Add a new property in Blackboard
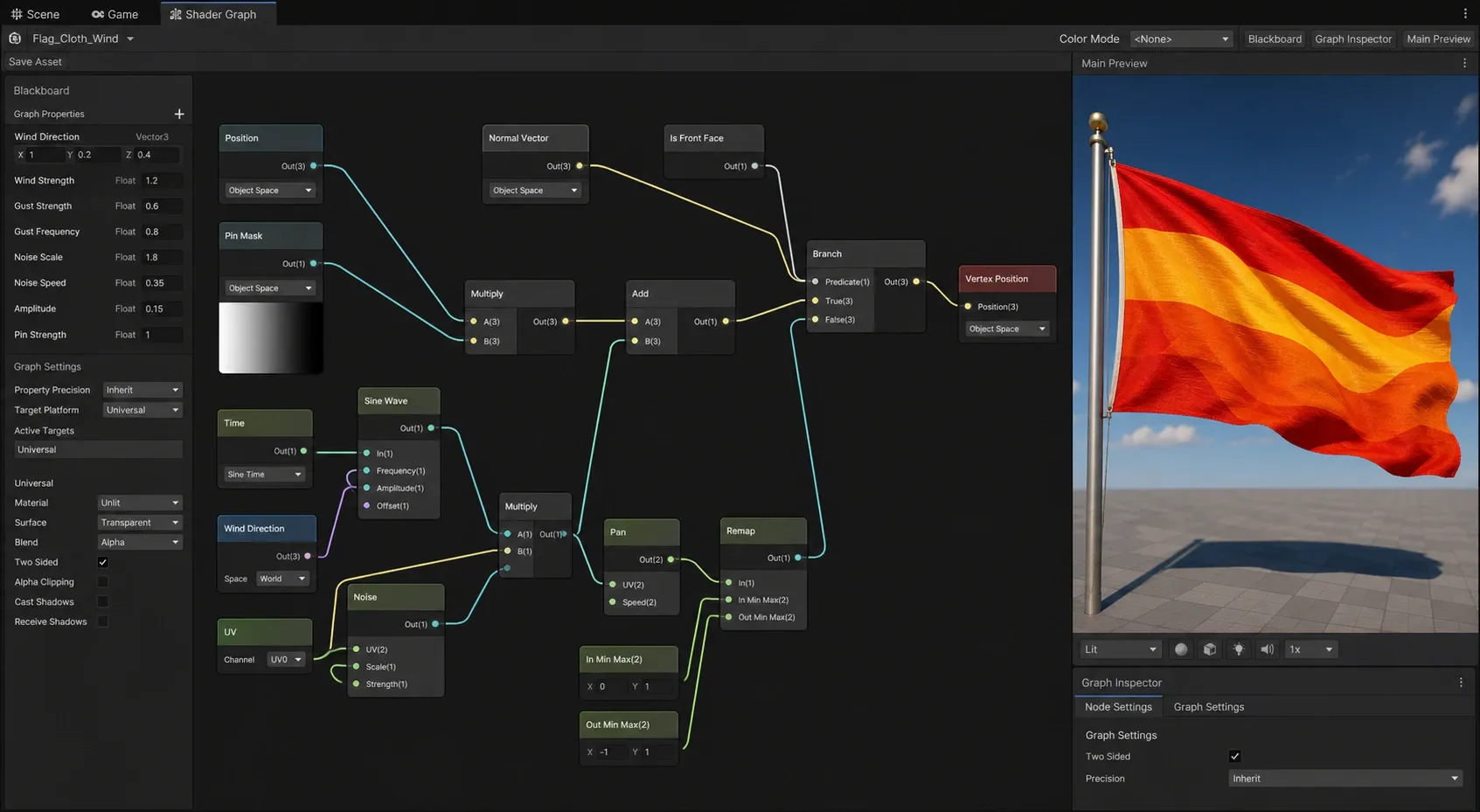The width and height of the screenshot is (1480, 812). coord(179,115)
